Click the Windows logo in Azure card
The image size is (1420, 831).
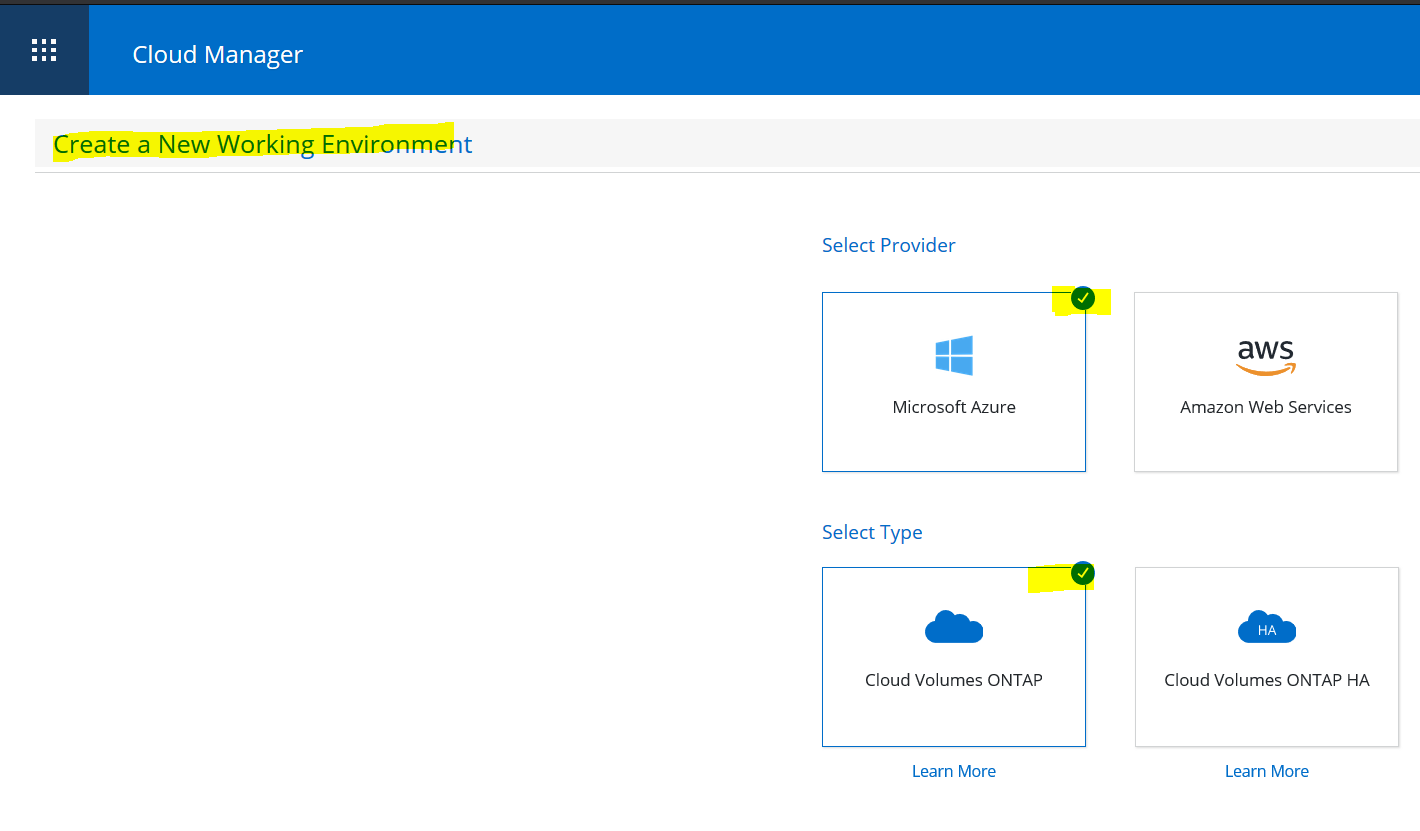pyautogui.click(x=954, y=355)
